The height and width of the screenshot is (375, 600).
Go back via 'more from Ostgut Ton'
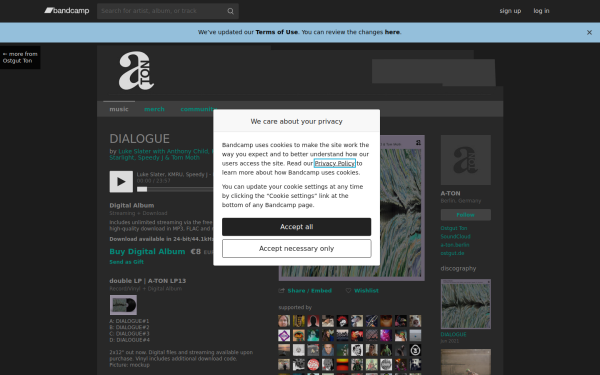point(20,57)
